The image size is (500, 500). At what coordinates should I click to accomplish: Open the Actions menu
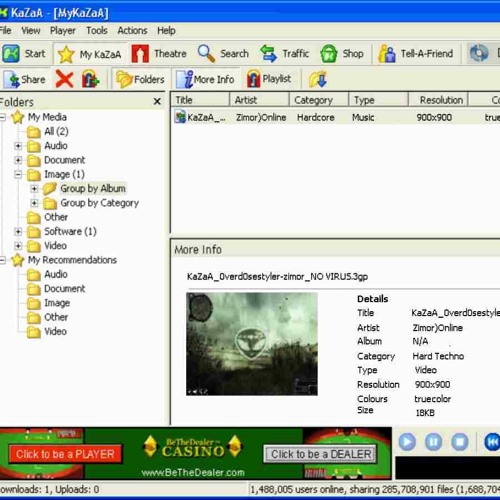click(132, 31)
